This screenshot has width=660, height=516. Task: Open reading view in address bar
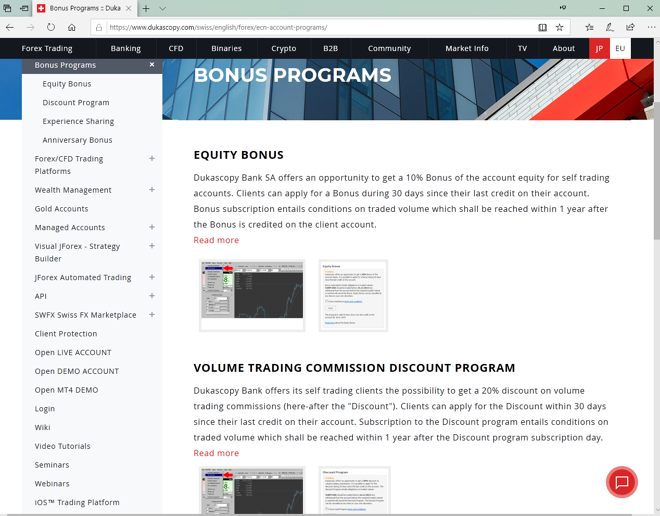543,27
